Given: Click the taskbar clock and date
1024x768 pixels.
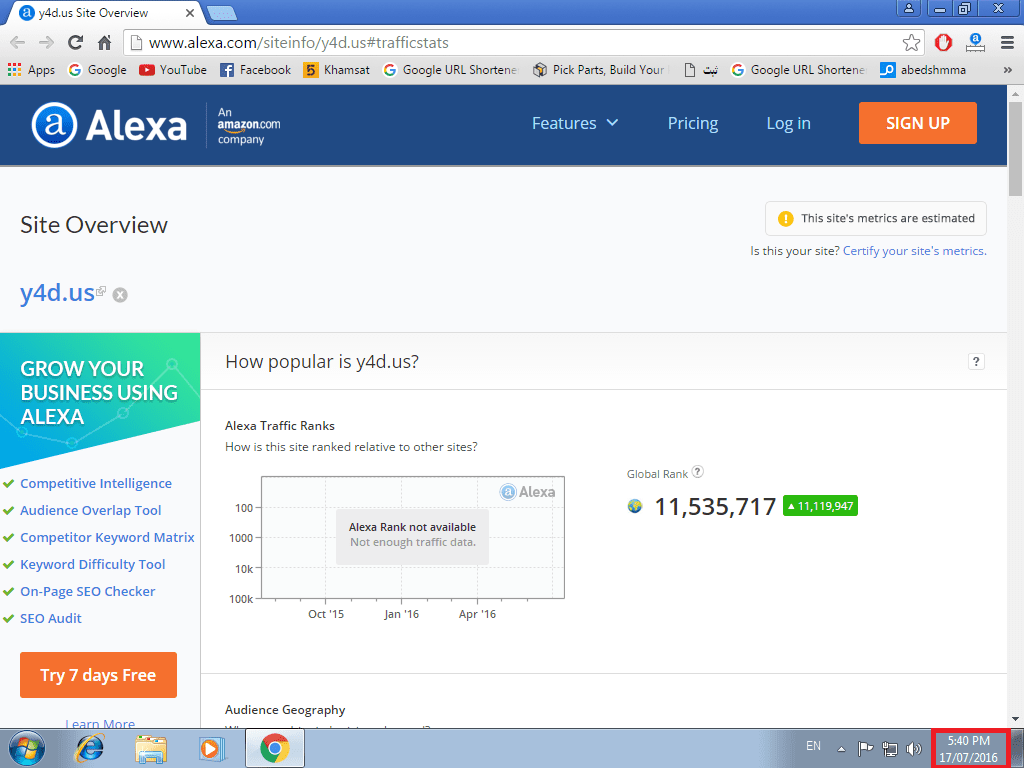Looking at the screenshot, I should (x=968, y=749).
